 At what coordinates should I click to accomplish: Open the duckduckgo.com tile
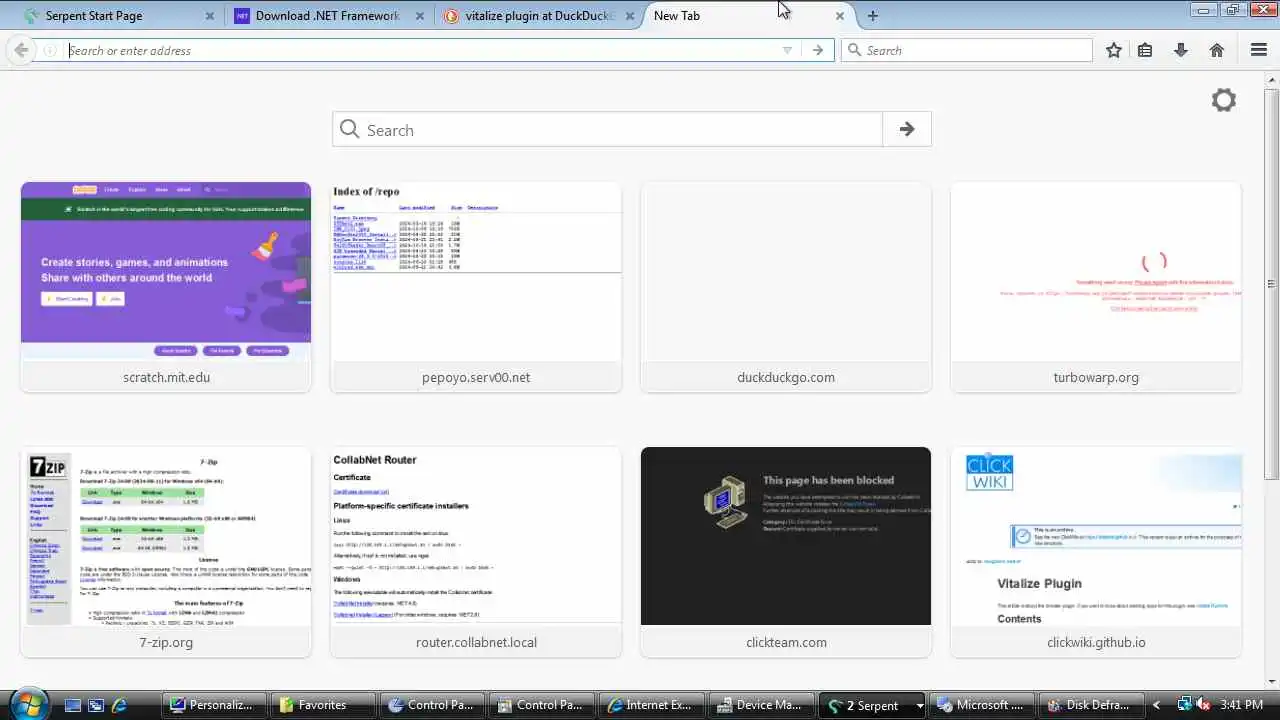coord(786,287)
